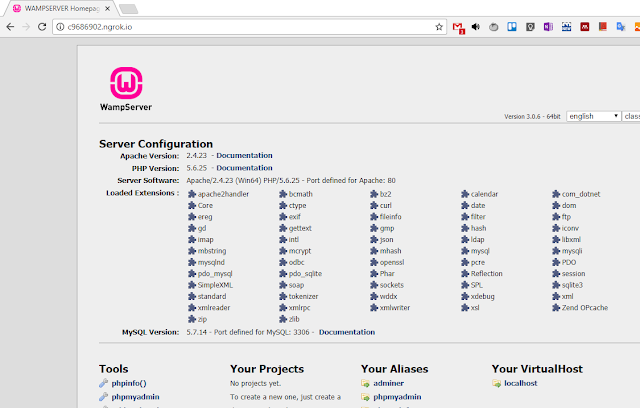
Task: Open a new browser tab
Action: click(x=129, y=9)
